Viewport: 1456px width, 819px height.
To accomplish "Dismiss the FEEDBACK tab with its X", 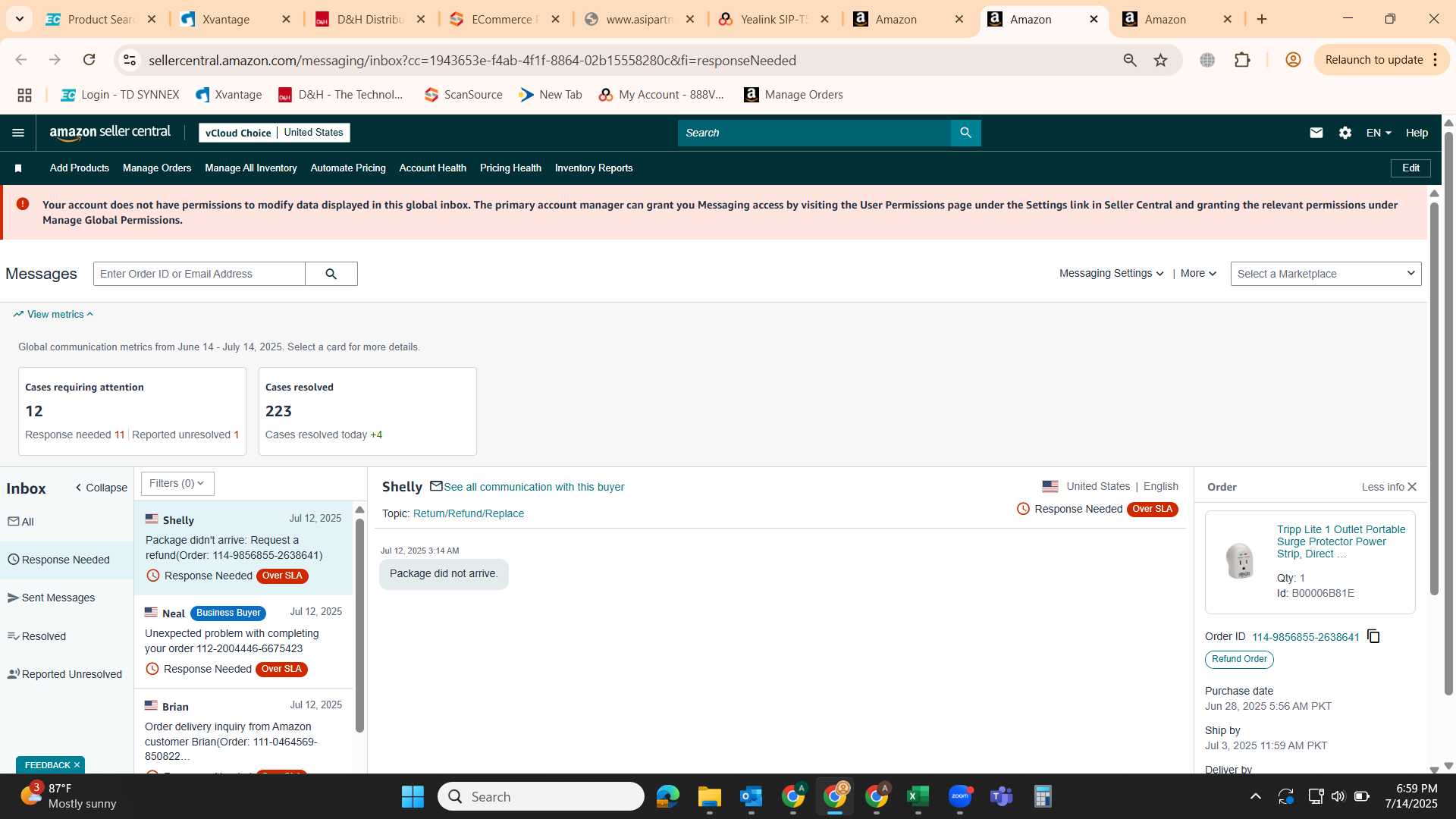I will (x=77, y=765).
